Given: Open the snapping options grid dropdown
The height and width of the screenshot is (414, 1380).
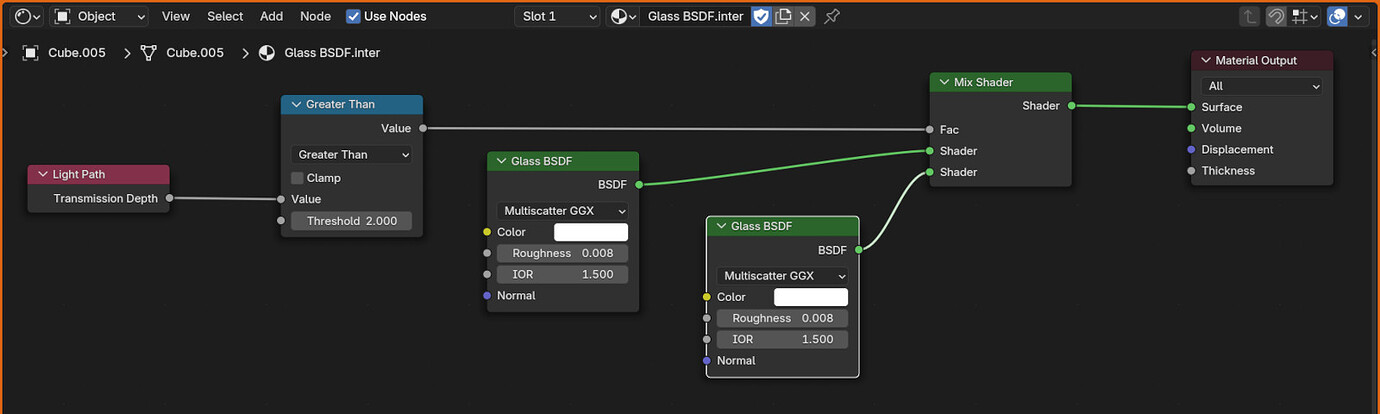Looking at the screenshot, I should pyautogui.click(x=1305, y=16).
